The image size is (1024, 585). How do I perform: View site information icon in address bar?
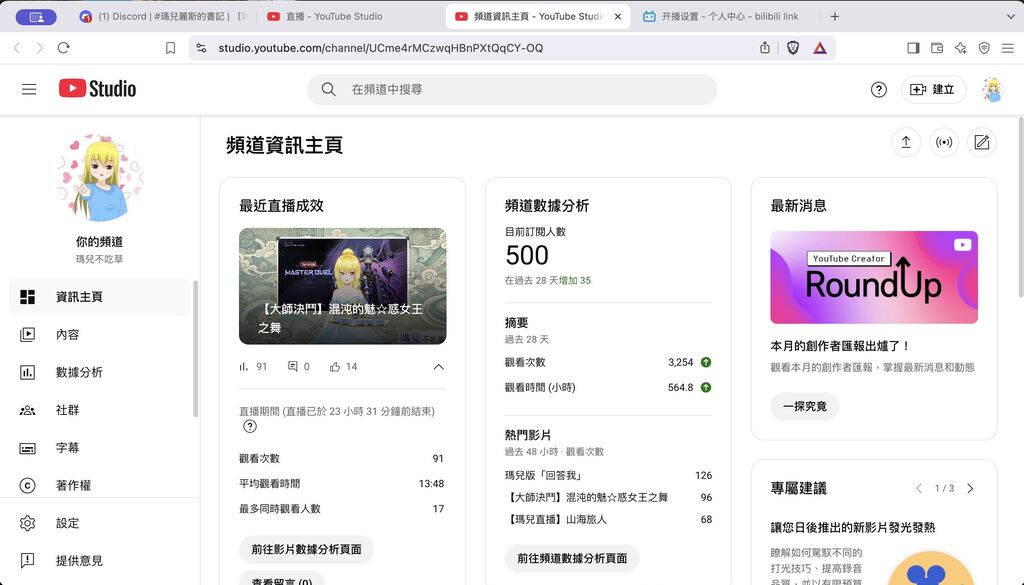pos(201,48)
